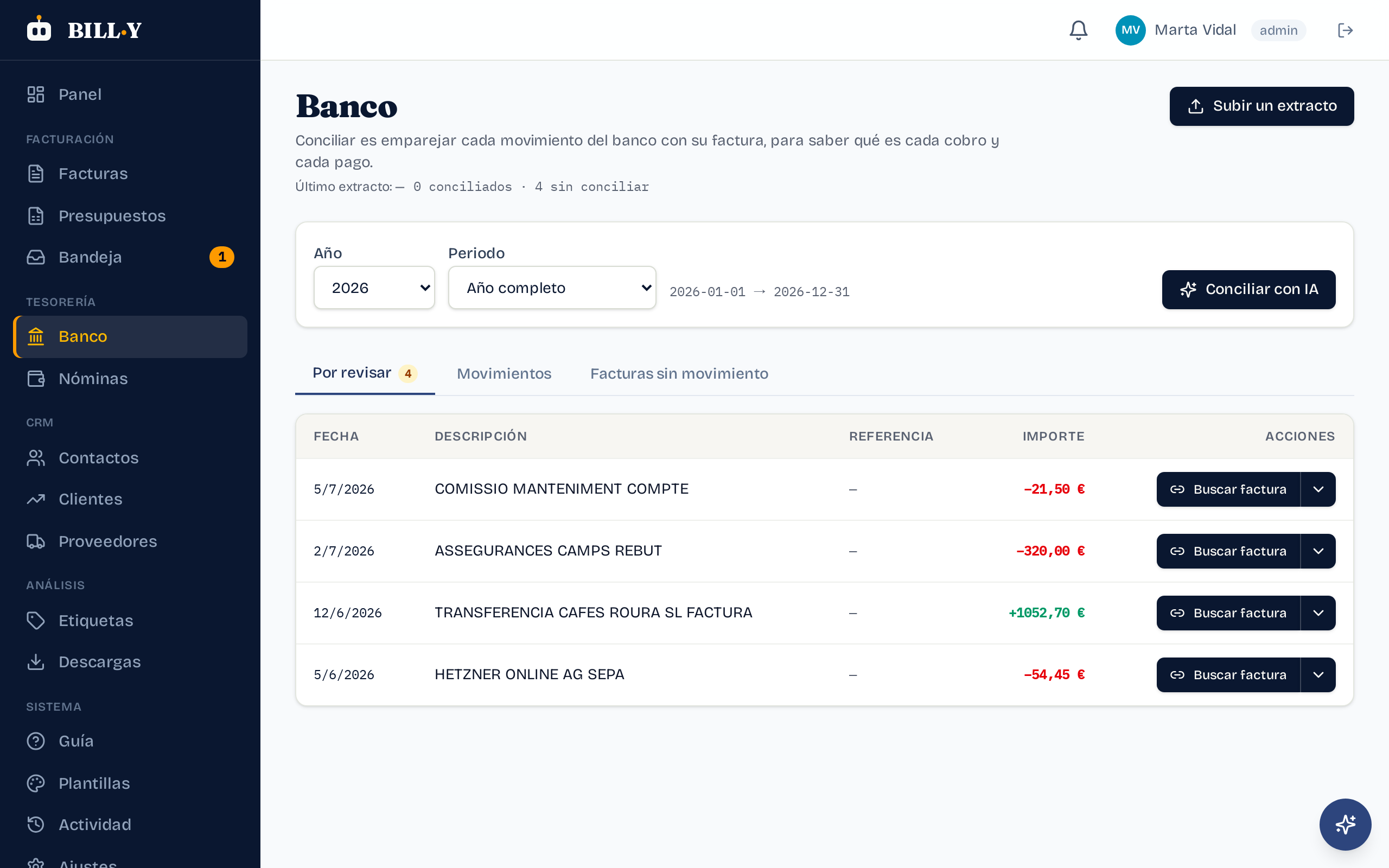1389x868 pixels.
Task: Click the Clientes trending arrow icon
Action: 36,499
